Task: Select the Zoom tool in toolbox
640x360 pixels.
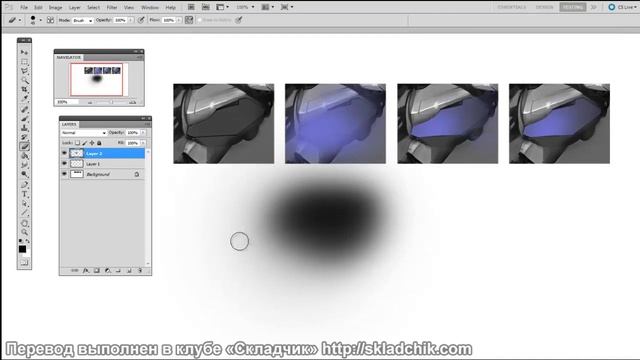Action: point(24,232)
